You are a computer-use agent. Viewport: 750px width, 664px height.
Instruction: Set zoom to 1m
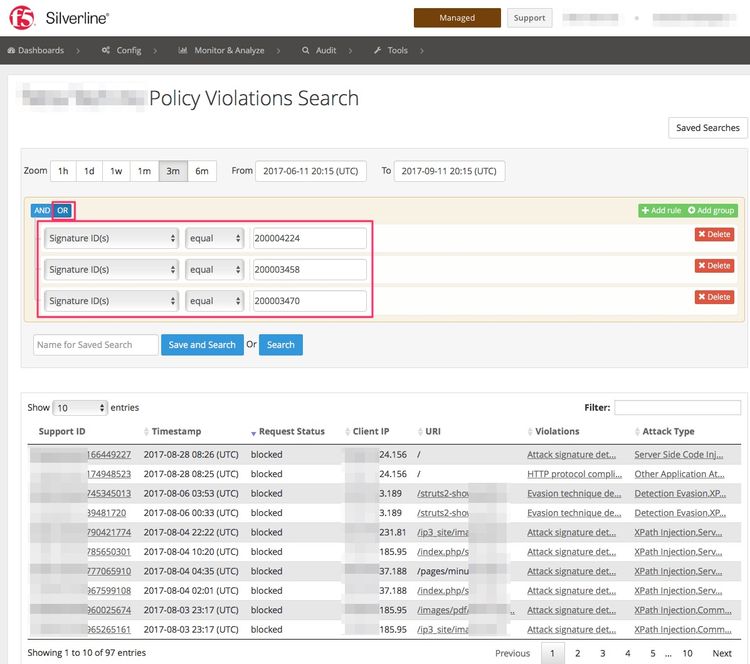point(144,171)
